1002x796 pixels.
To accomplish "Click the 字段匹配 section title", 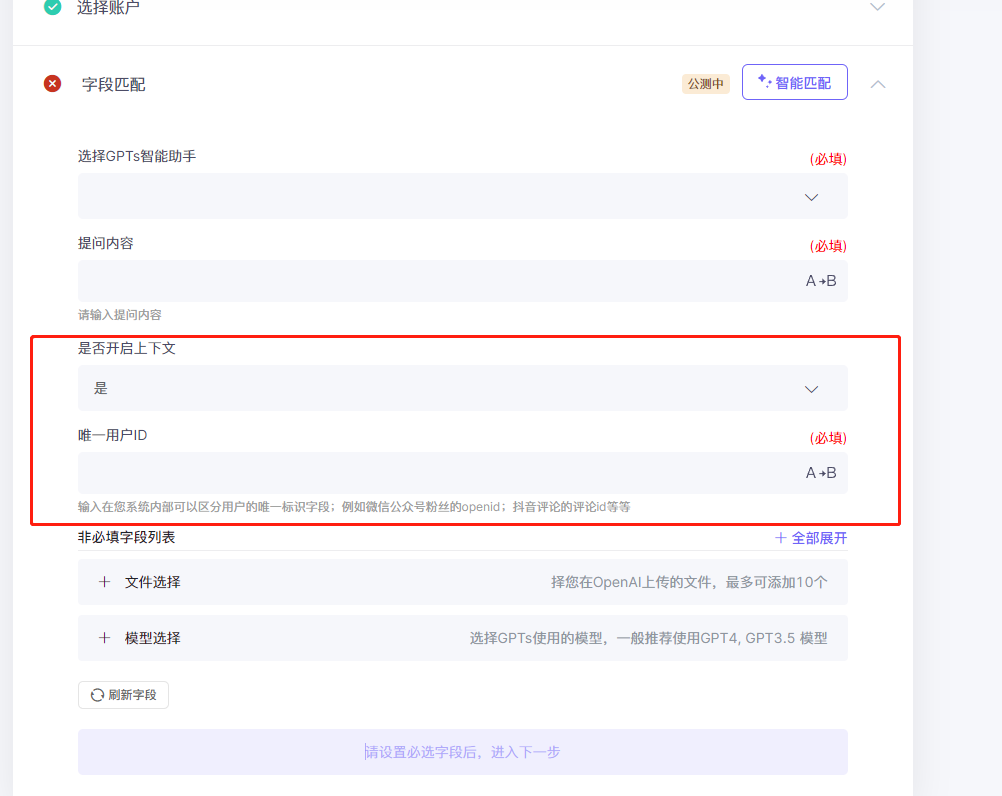I will click(113, 84).
